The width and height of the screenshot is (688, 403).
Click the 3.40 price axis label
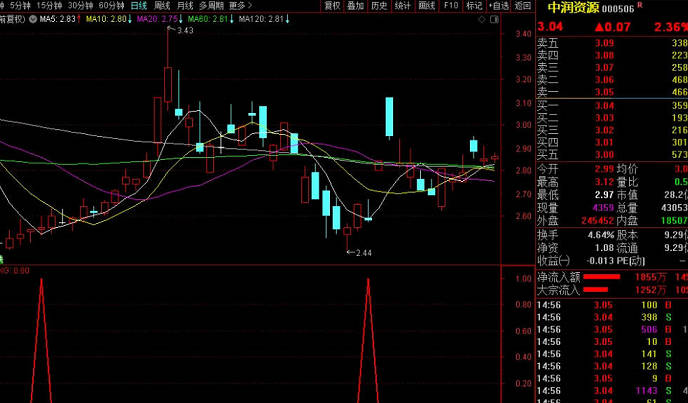pos(523,34)
